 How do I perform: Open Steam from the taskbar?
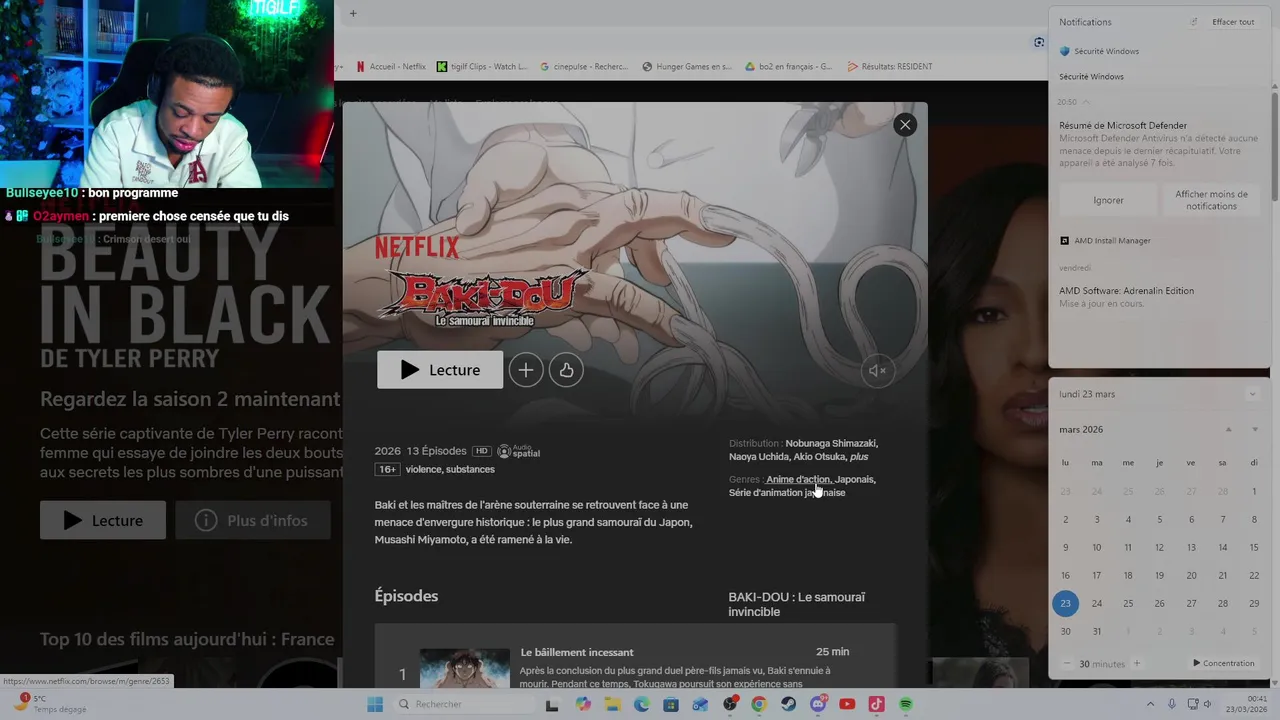click(x=788, y=704)
